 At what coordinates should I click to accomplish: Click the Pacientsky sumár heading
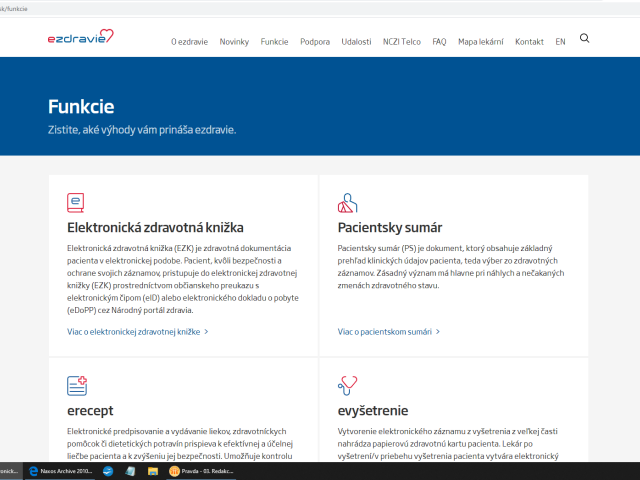[x=390, y=227]
